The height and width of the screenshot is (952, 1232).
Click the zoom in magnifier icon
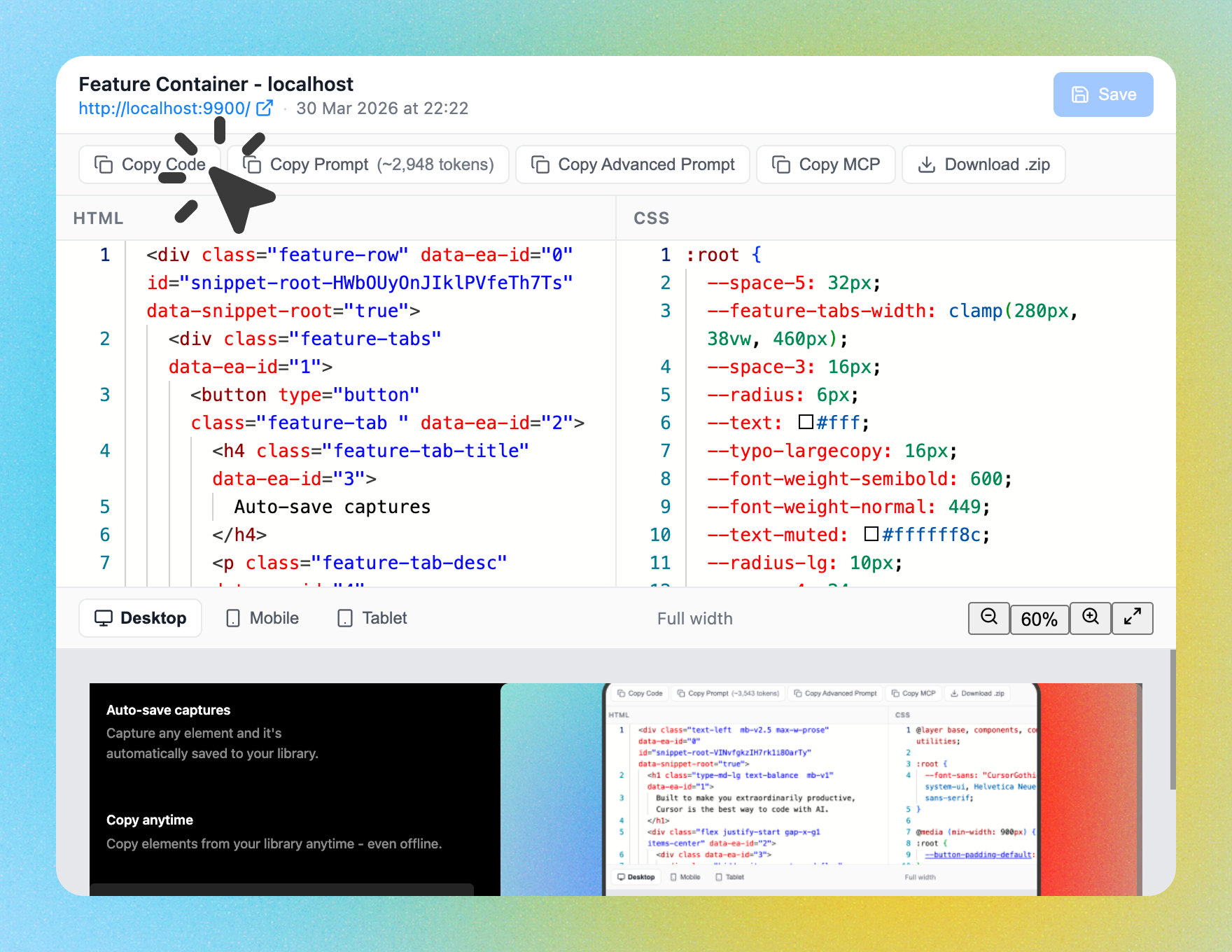coord(1090,618)
